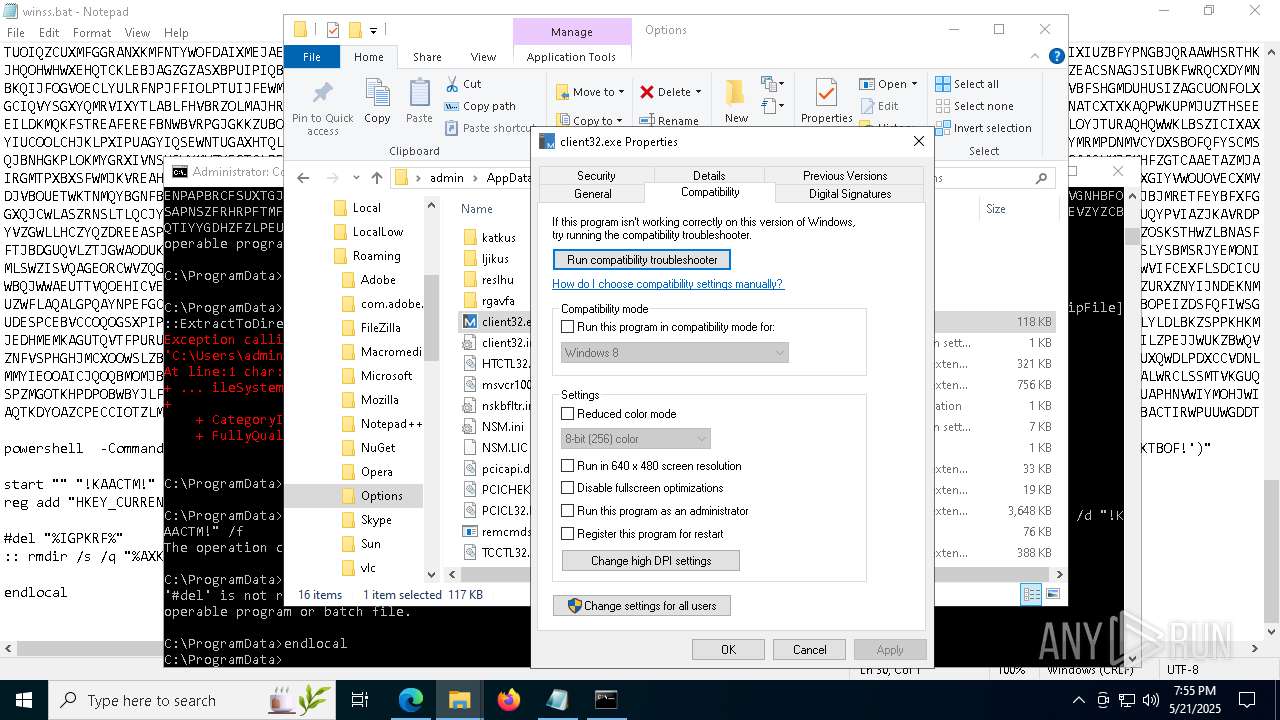Screen dimensions: 1280x720
Task: Open Quick Access Toolbar customize dropdown
Action: pos(374,30)
